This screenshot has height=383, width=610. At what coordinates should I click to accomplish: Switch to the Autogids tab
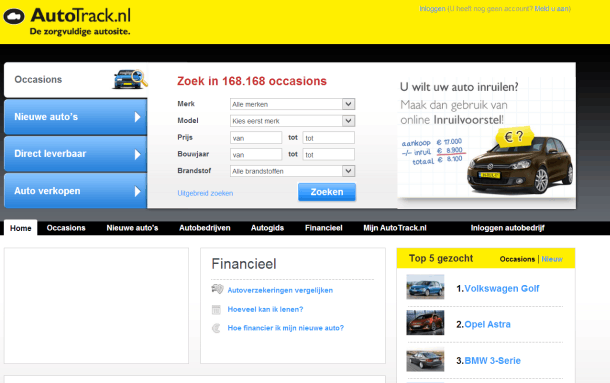(x=267, y=228)
